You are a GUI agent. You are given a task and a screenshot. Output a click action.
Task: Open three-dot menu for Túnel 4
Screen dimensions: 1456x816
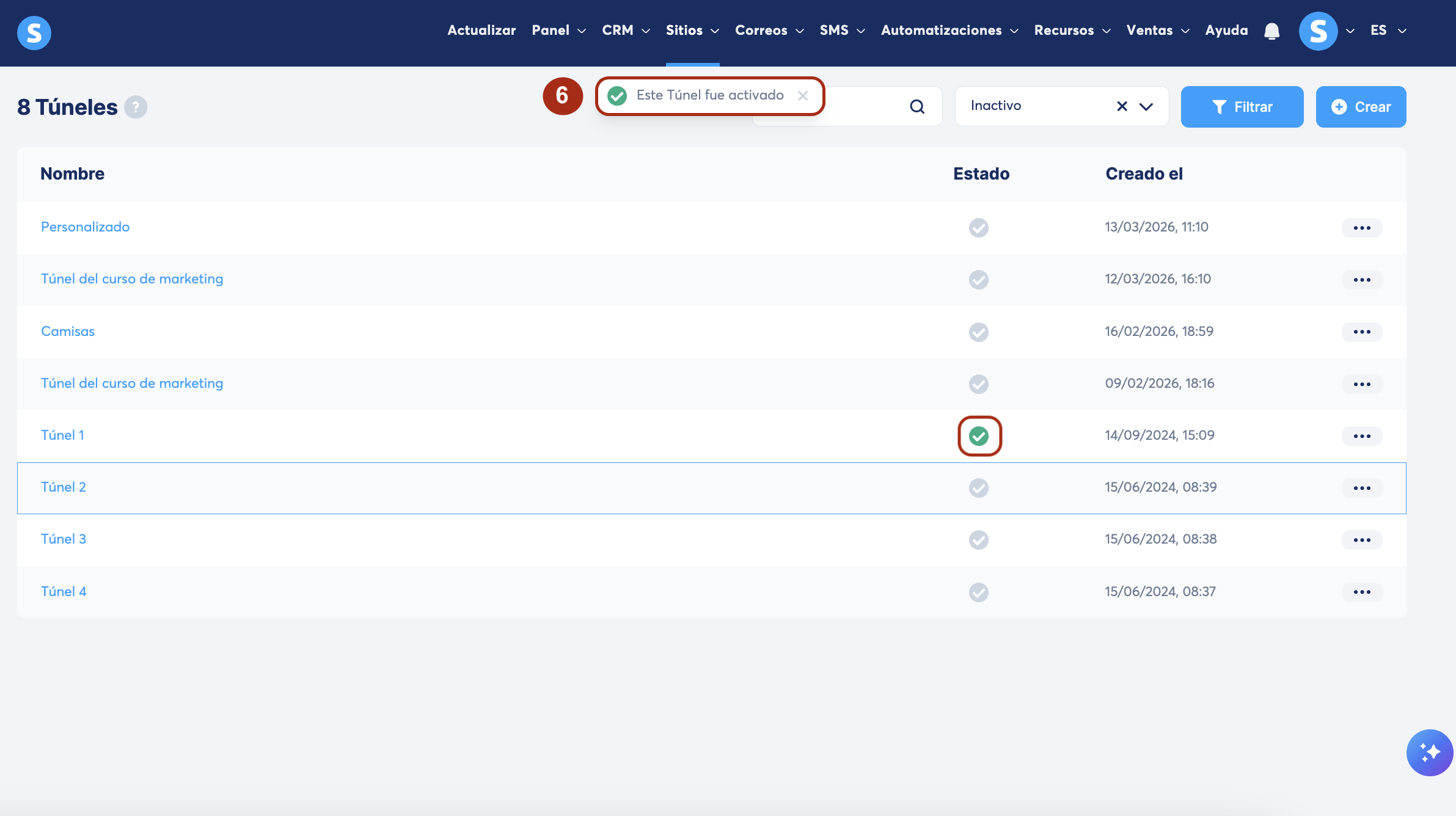(x=1361, y=592)
